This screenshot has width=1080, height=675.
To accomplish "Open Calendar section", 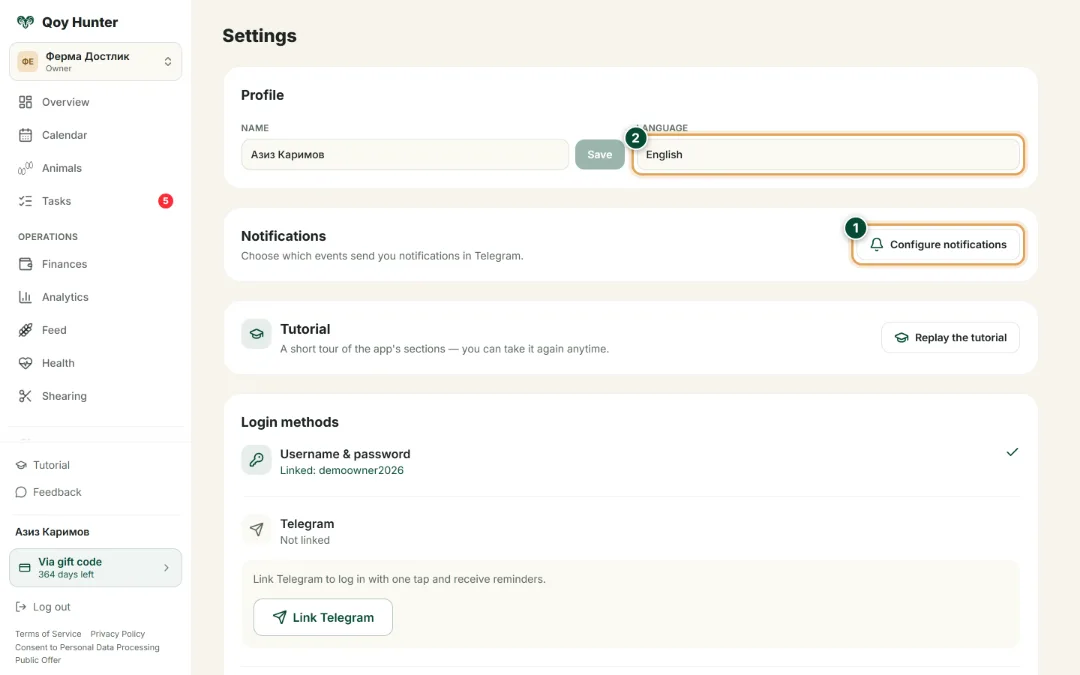I will (x=96, y=135).
